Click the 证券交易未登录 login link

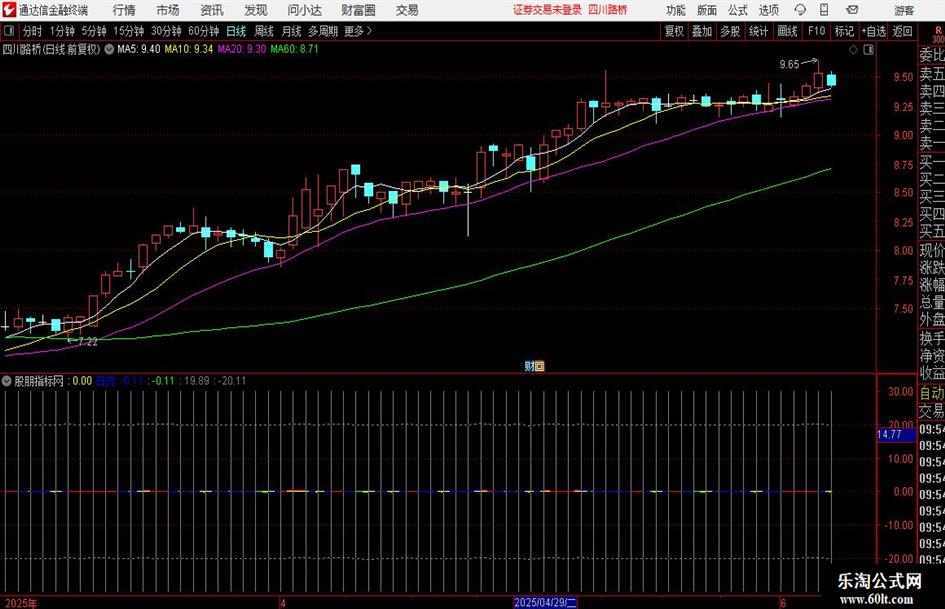pyautogui.click(x=547, y=10)
